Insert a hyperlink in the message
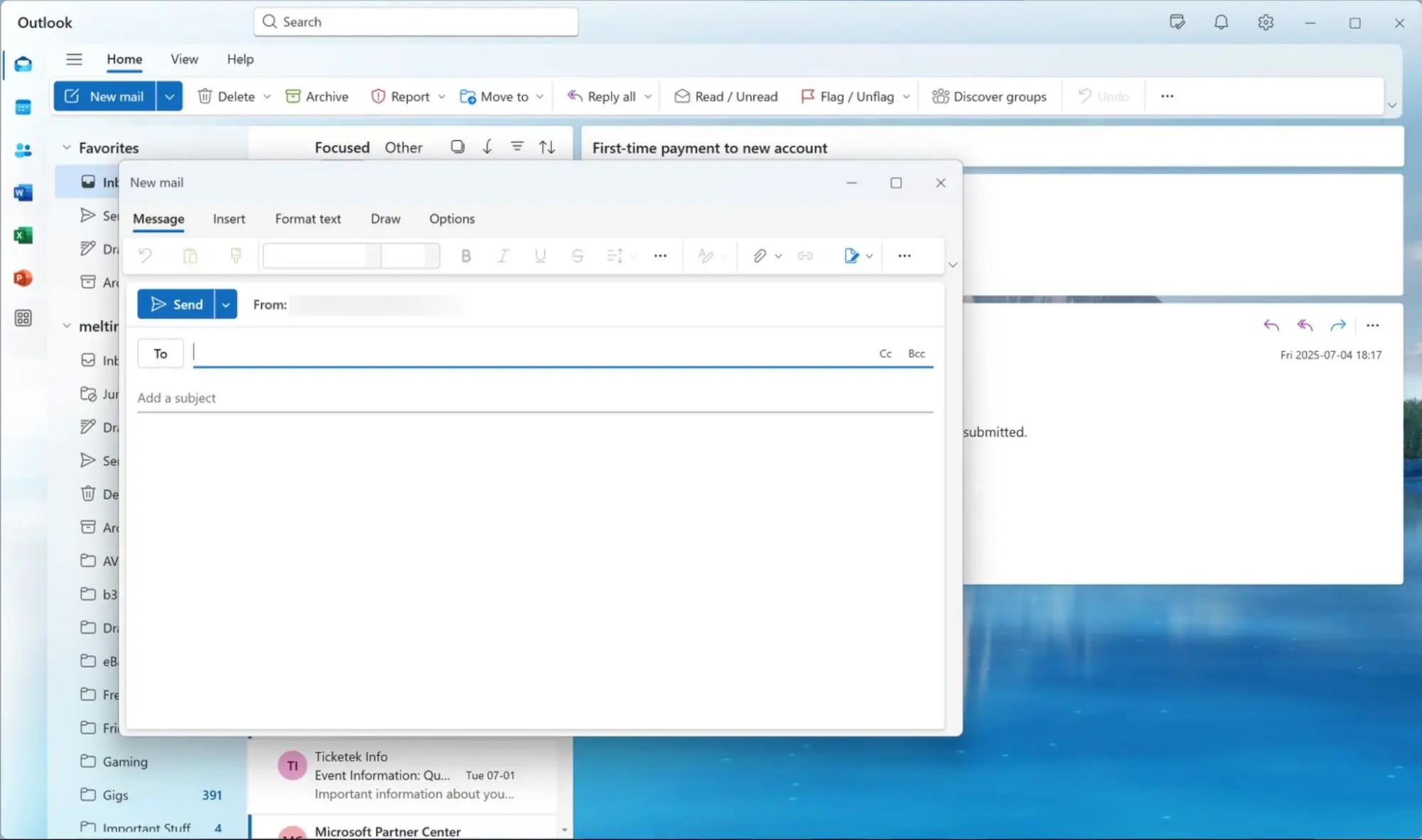 click(x=805, y=255)
